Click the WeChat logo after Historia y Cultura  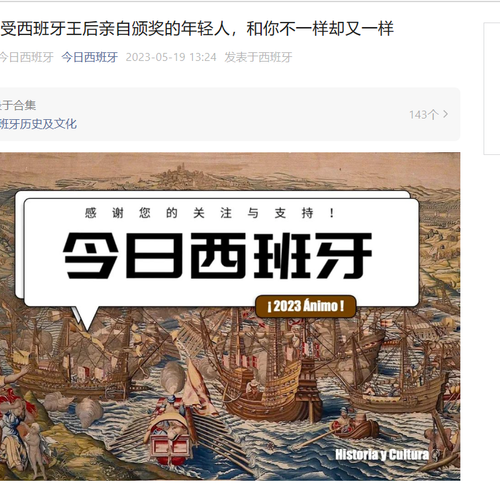436,454
